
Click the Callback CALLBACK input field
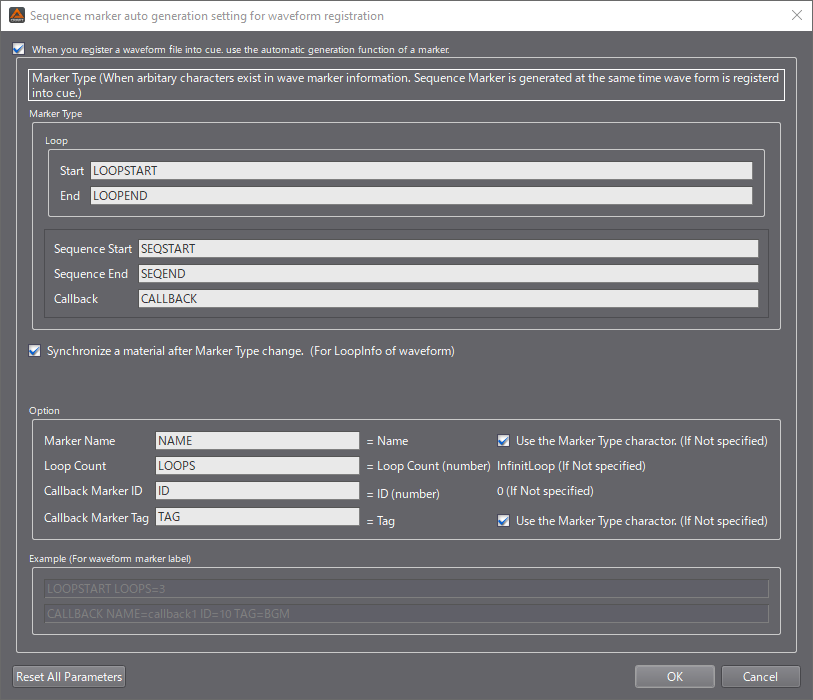[448, 299]
